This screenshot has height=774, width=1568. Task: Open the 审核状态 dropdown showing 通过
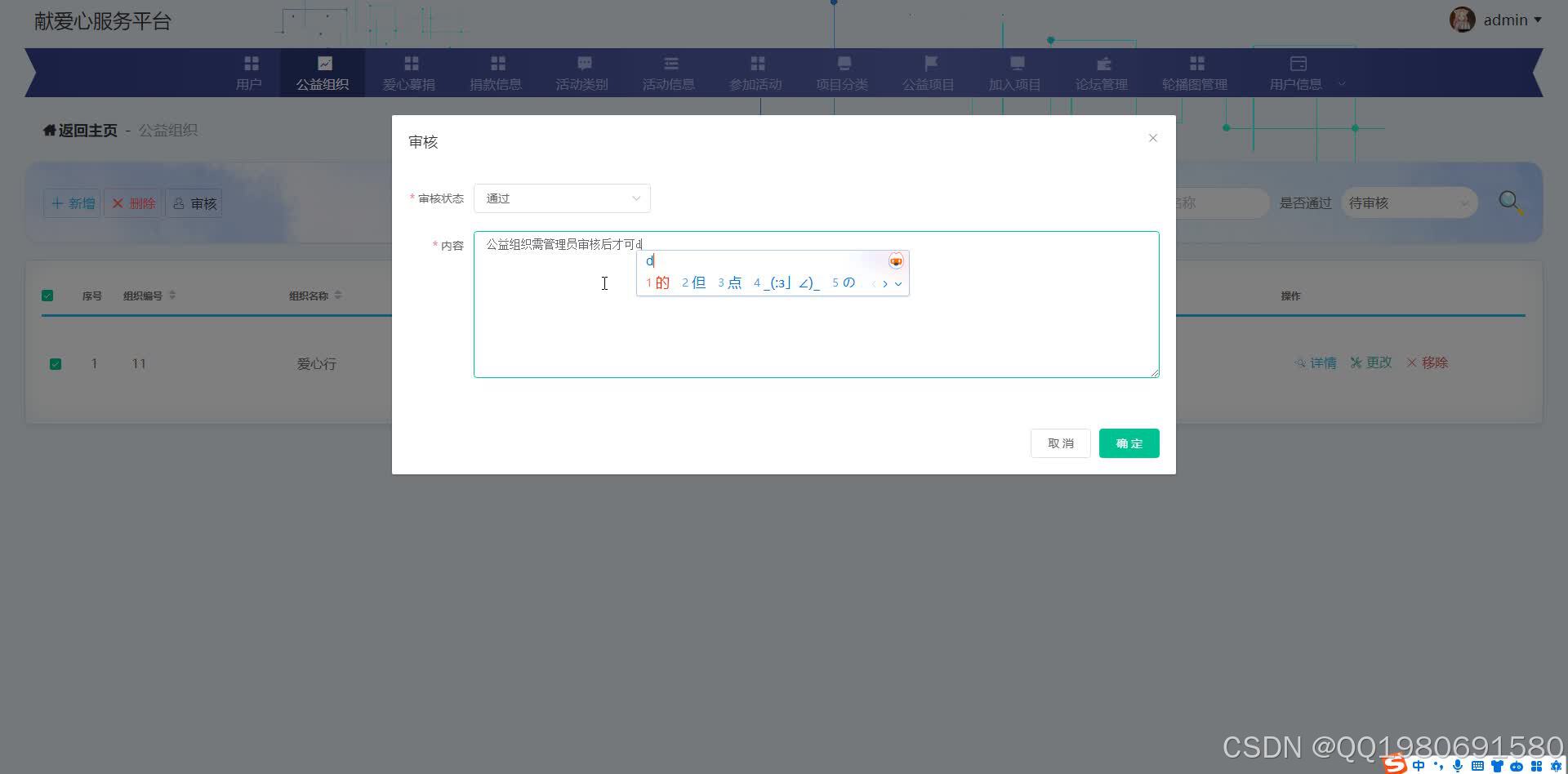click(x=562, y=198)
